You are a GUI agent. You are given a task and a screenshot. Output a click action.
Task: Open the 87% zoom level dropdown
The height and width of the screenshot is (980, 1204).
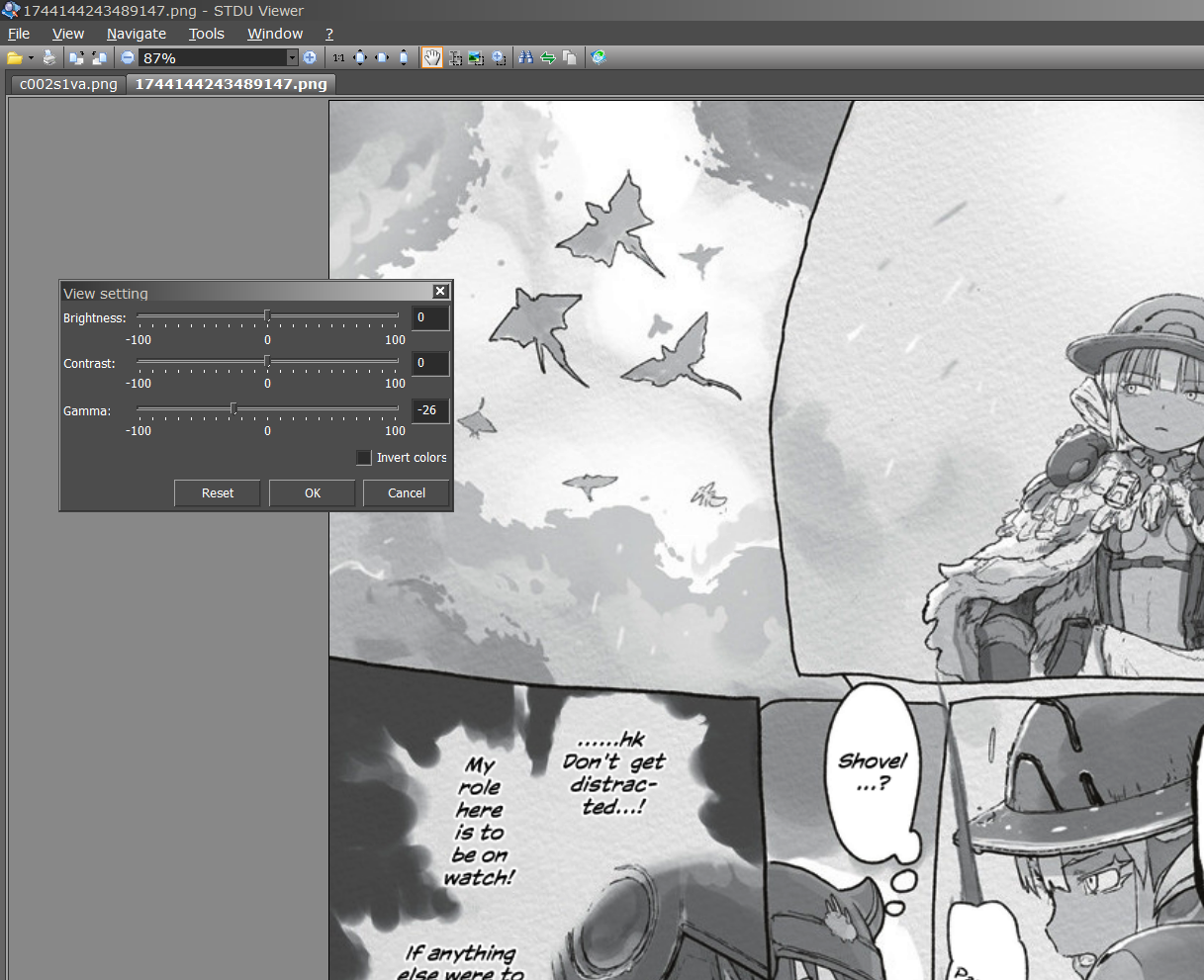tap(292, 57)
